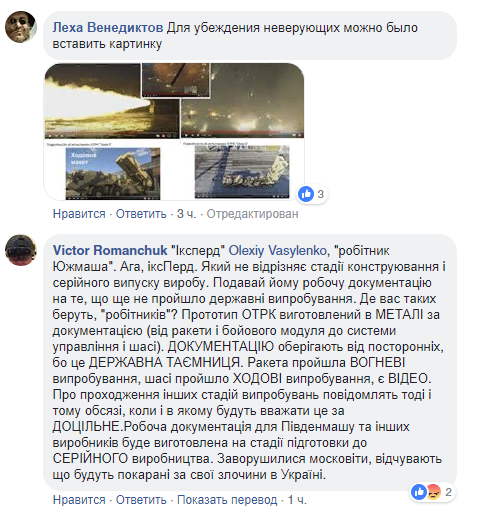Open the tagged Olexiy Vasylenko profile link
This screenshot has width=478, height=509.
pos(277,250)
